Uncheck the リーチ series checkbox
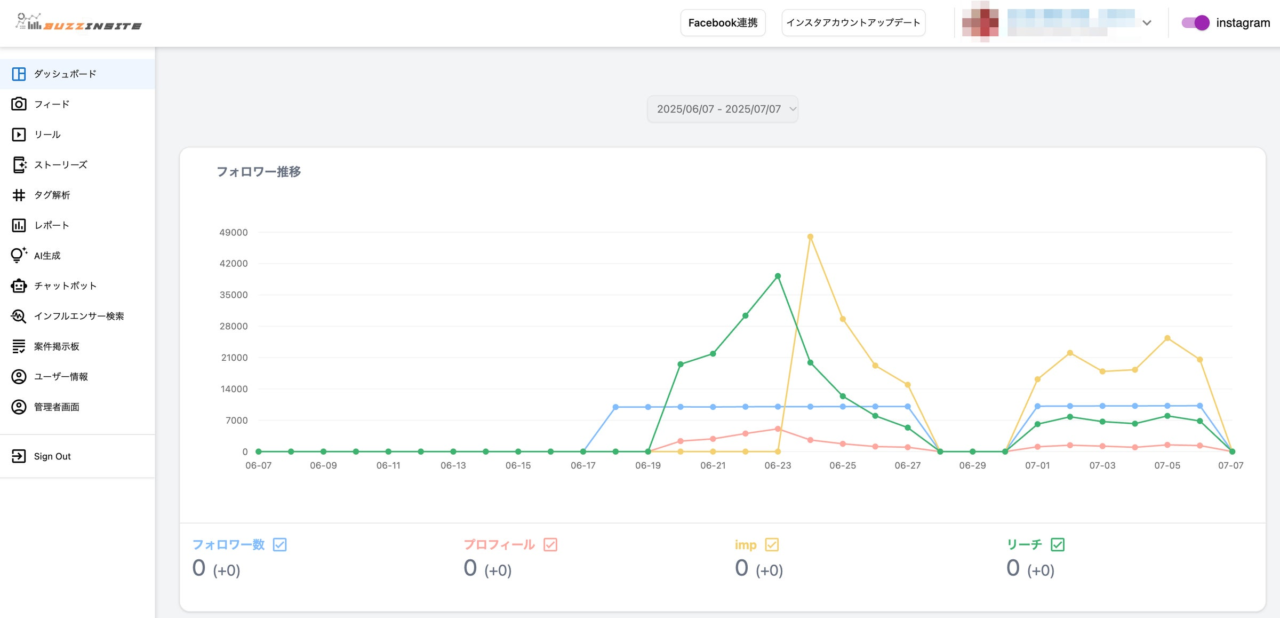Screen dimensions: 1280x618 (1057, 545)
